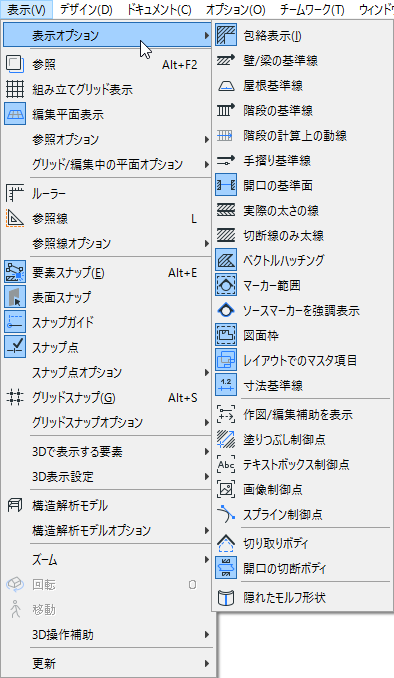Open the ドキュメント(C) menu

[x=159, y=10]
